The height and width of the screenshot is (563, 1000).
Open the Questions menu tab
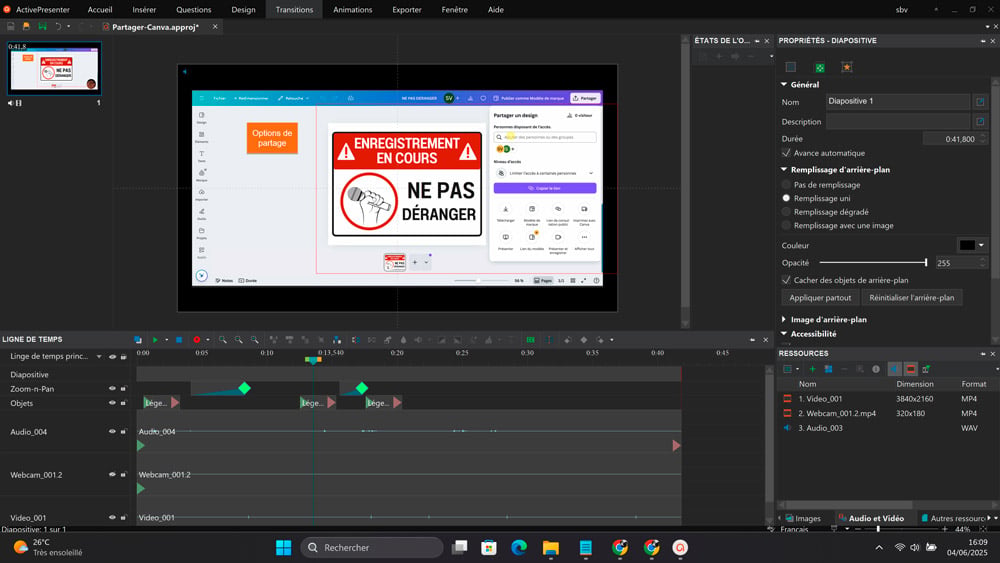pos(194,10)
